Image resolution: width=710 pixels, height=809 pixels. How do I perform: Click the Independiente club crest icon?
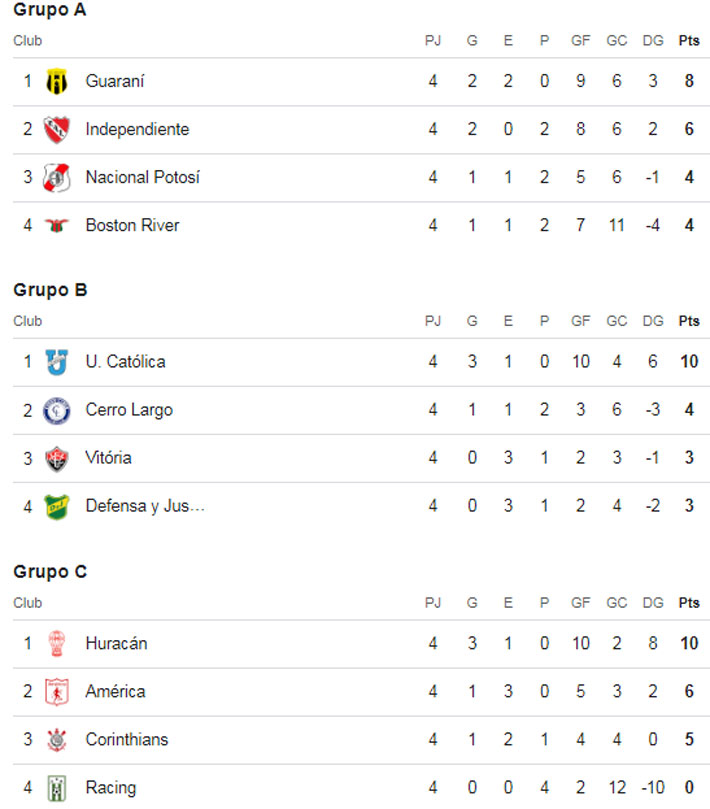click(57, 129)
